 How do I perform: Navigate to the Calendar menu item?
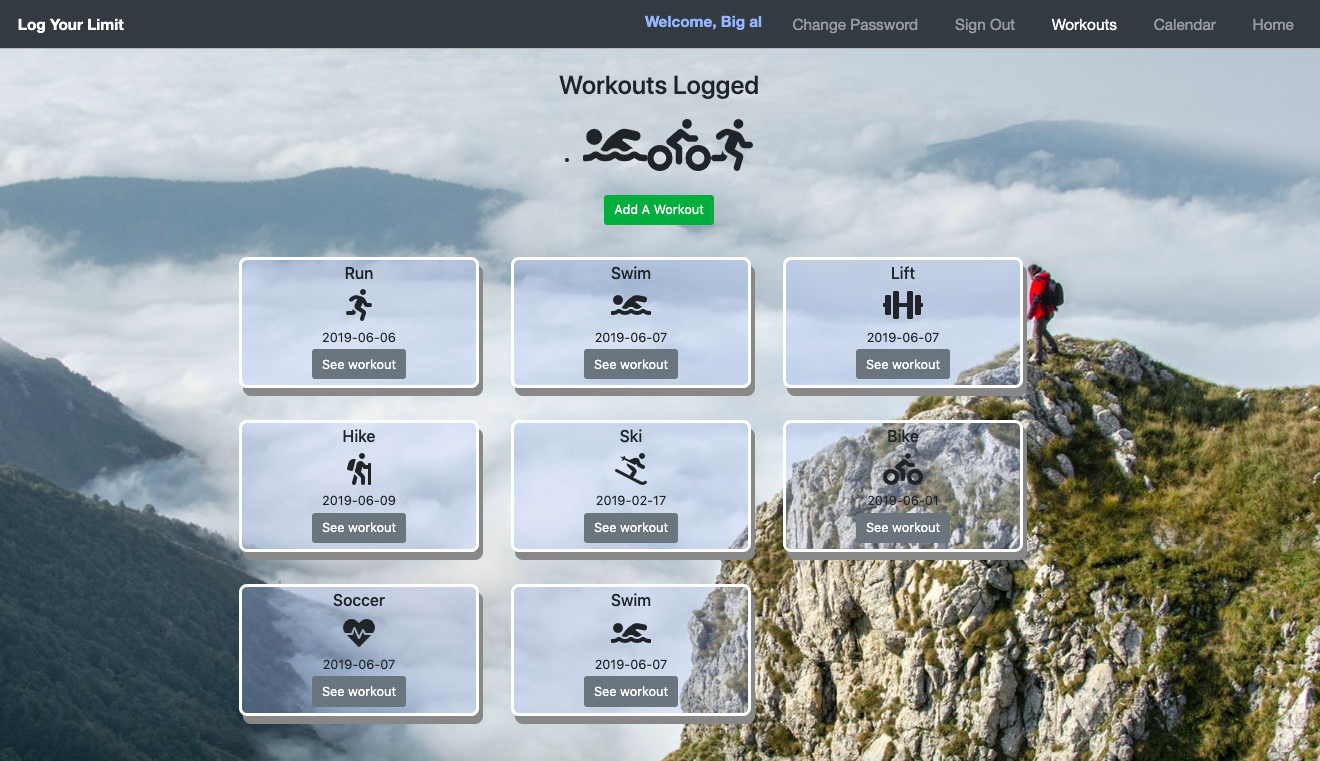click(x=1184, y=24)
